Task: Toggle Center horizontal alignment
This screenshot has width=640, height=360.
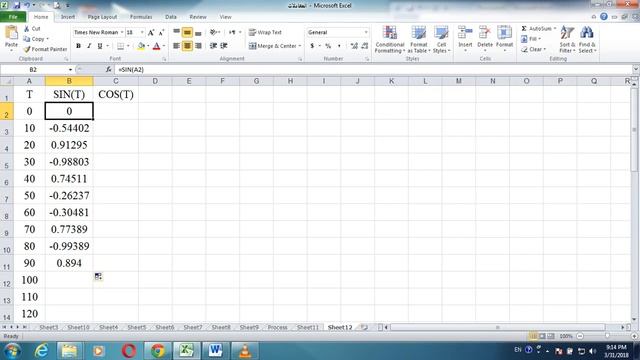Action: pyautogui.click(x=187, y=46)
